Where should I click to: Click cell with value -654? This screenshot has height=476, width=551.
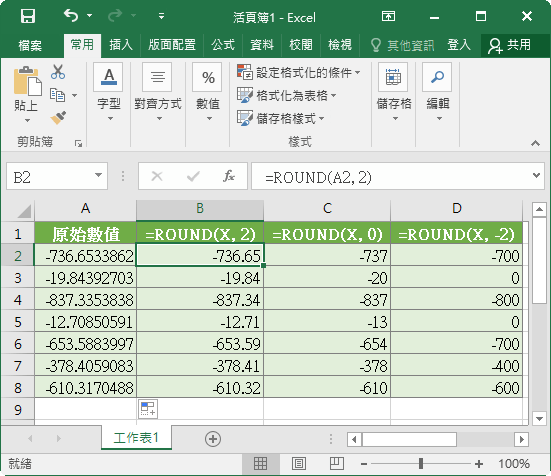[x=327, y=344]
